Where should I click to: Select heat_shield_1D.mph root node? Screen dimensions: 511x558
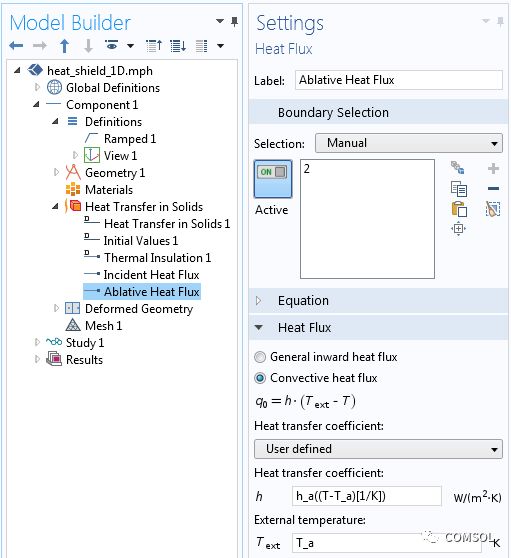[100, 70]
